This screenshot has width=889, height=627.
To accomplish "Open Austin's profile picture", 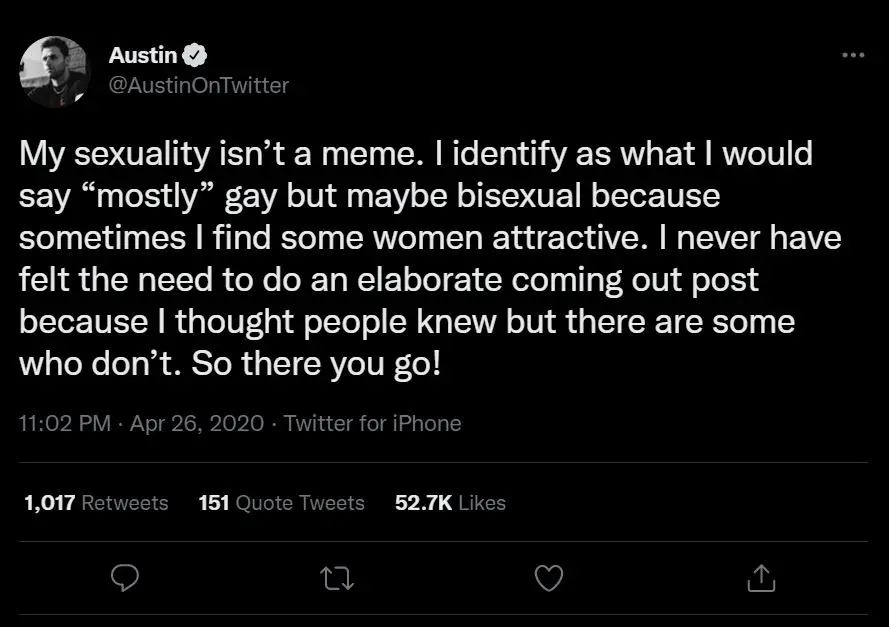I will pyautogui.click(x=54, y=70).
